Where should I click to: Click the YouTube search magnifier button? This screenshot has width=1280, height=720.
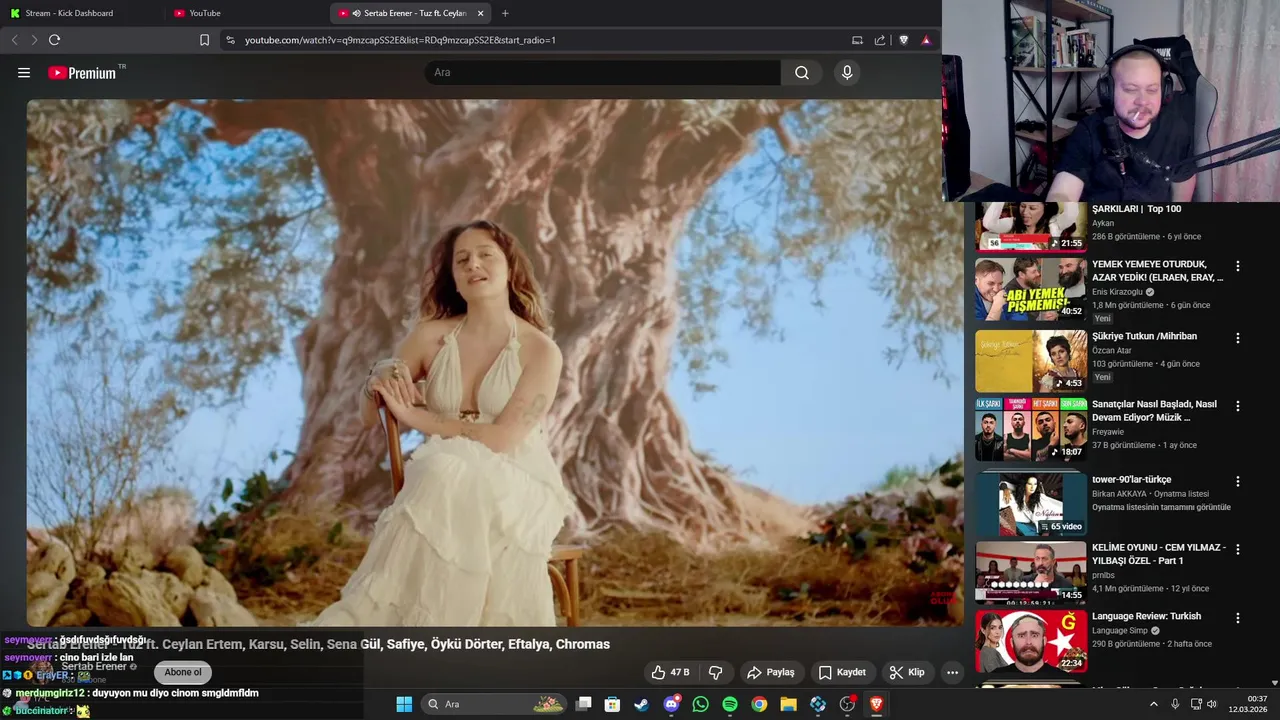802,73
